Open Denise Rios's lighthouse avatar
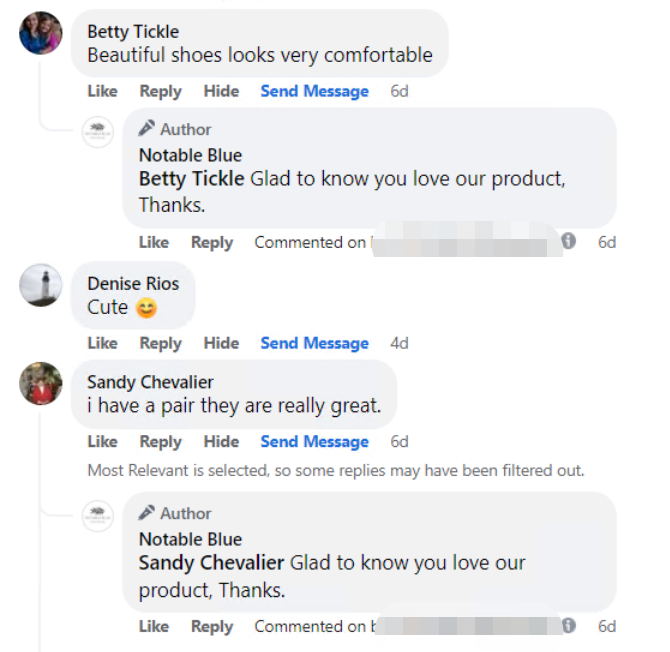Image resolution: width=670 pixels, height=652 pixels. coord(41,285)
